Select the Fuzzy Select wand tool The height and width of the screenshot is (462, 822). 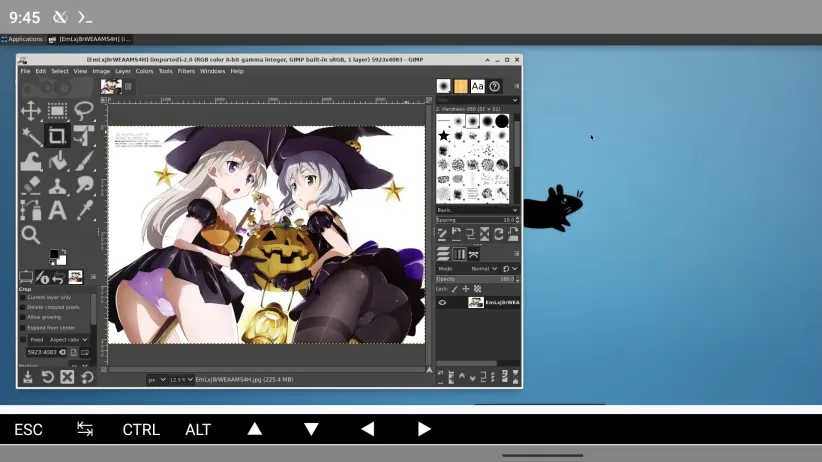30,135
